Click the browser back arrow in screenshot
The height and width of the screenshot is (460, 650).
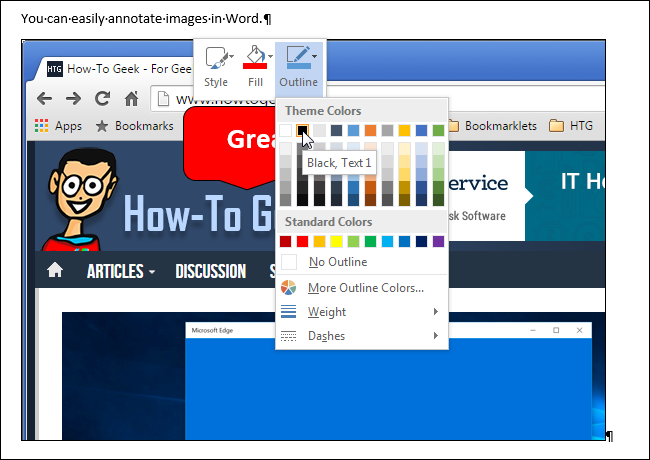(x=44, y=99)
